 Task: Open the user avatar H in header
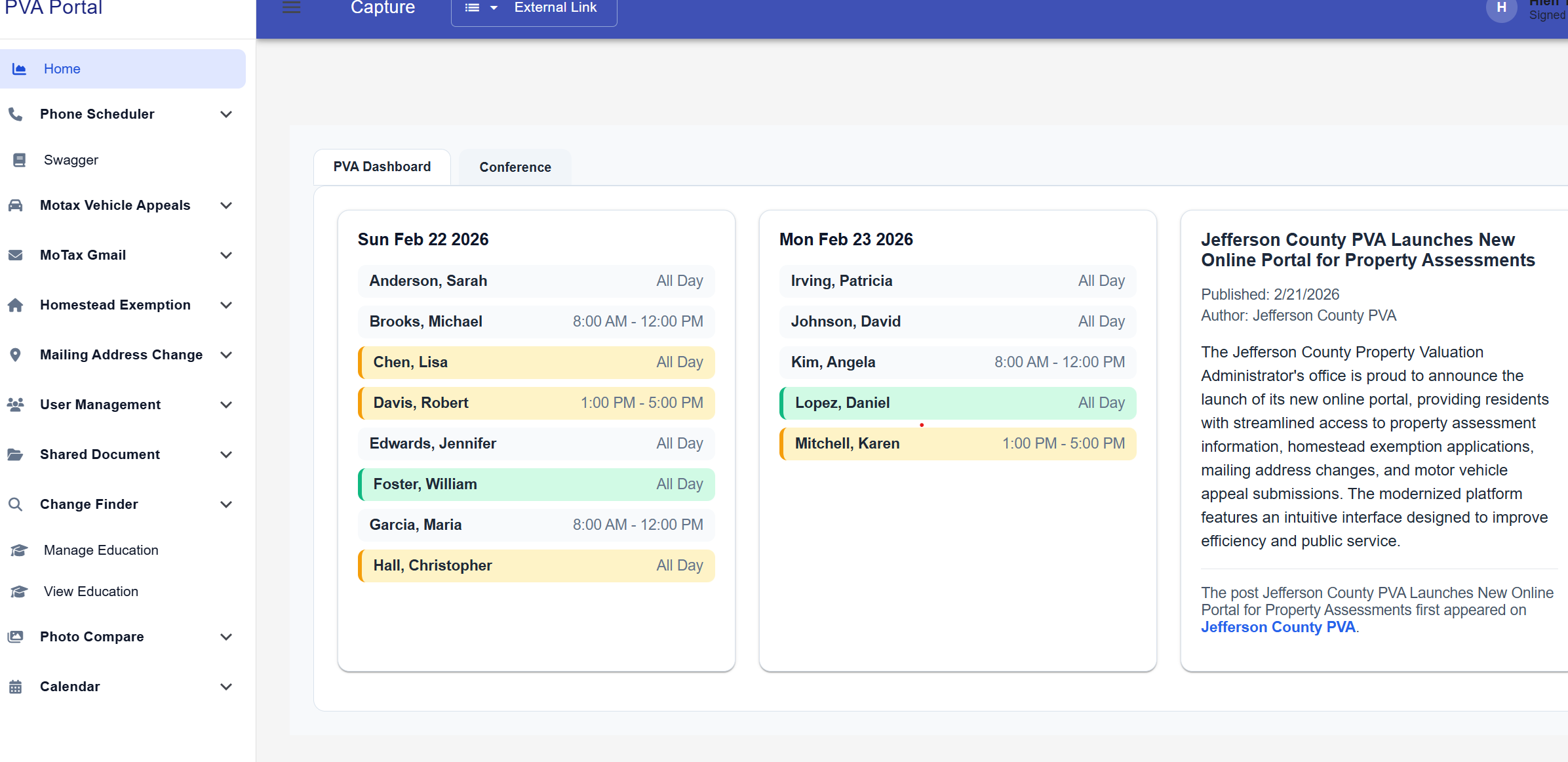pyautogui.click(x=1502, y=8)
